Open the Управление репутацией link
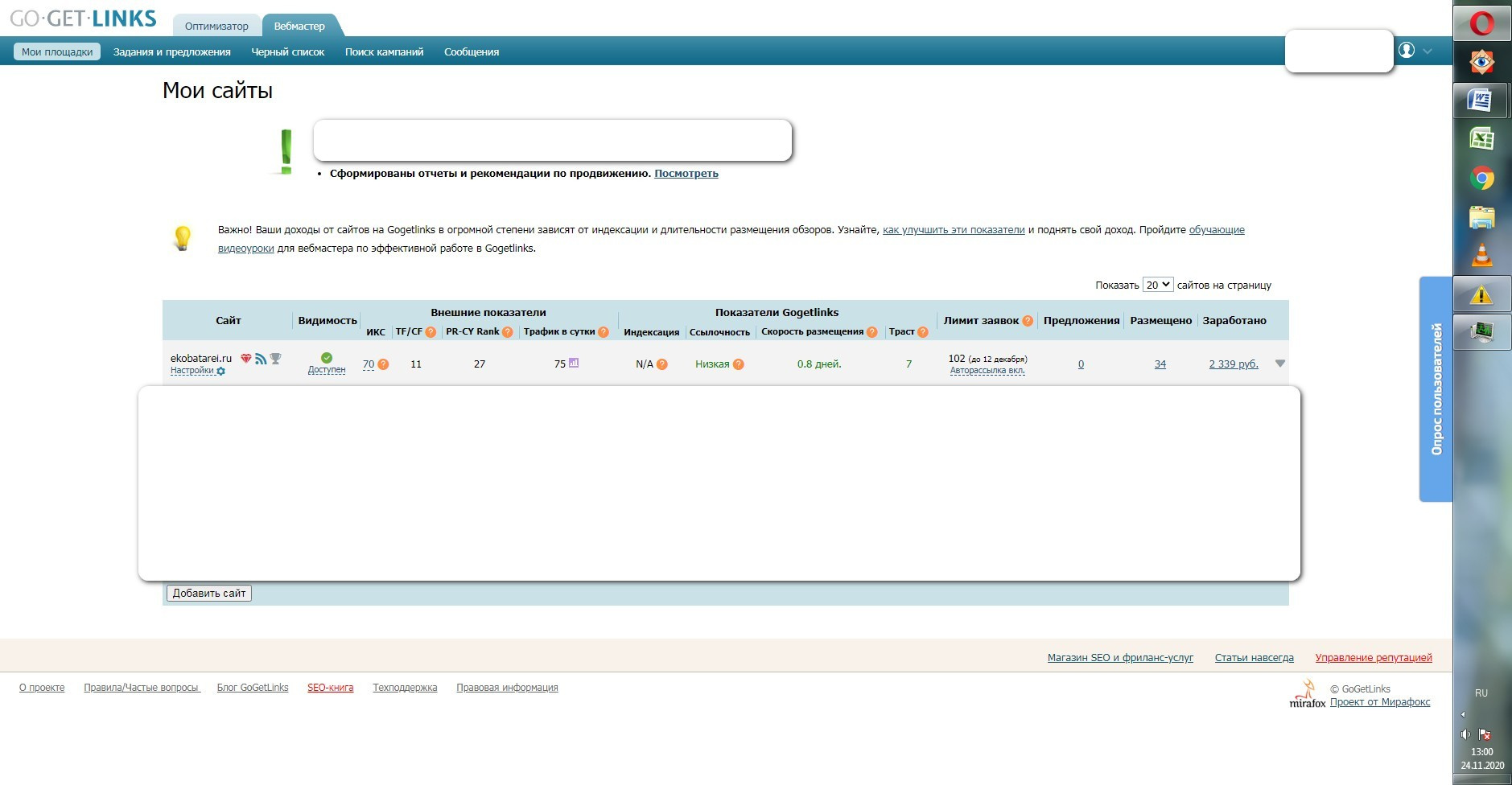1512x785 pixels. point(1374,658)
